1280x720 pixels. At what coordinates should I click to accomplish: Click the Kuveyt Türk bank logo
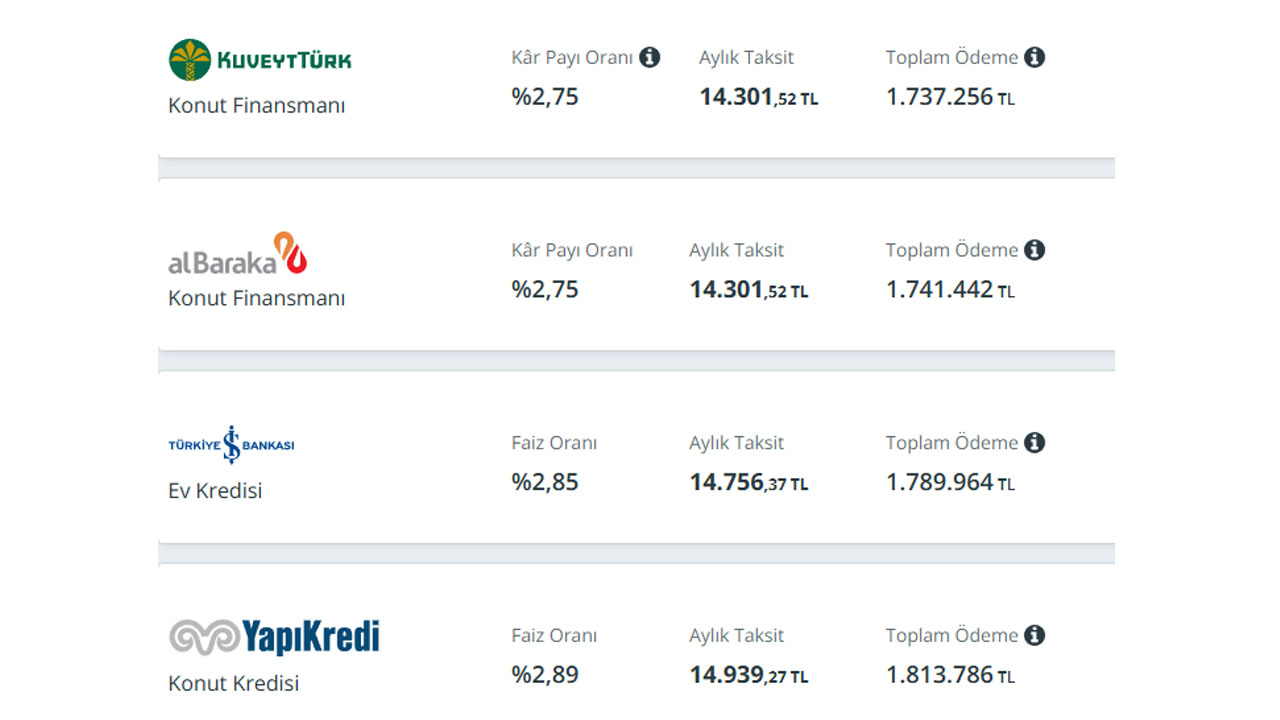point(260,60)
